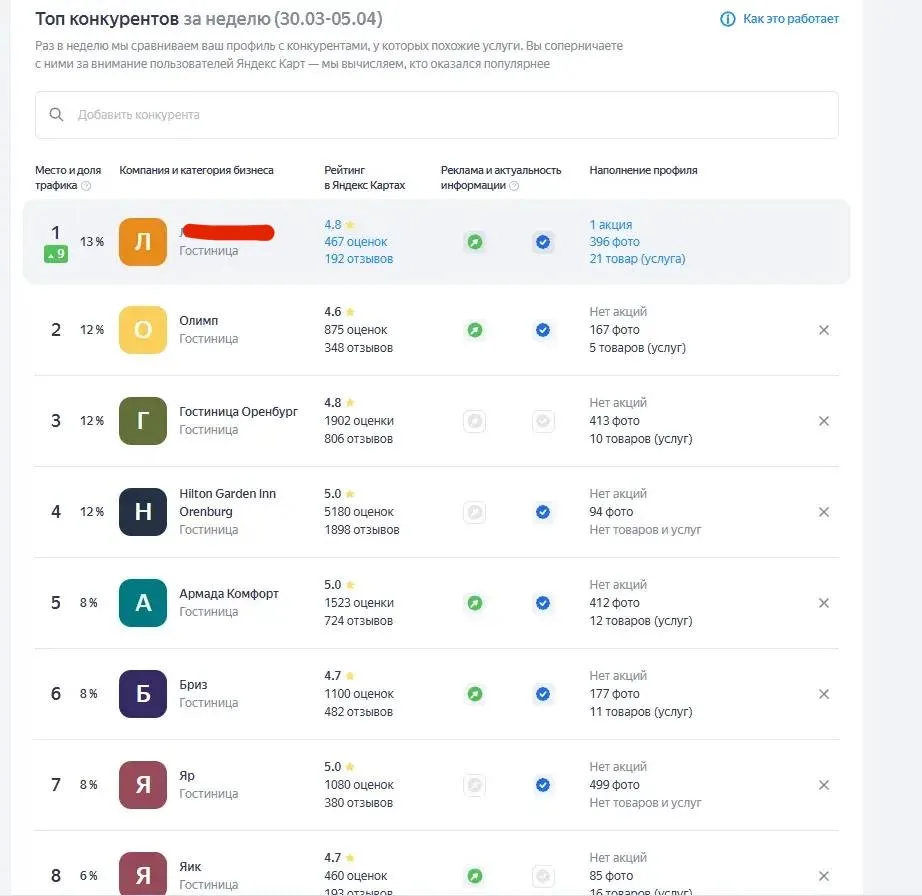Click the yellow 'О' avatar of Олимп

143,330
